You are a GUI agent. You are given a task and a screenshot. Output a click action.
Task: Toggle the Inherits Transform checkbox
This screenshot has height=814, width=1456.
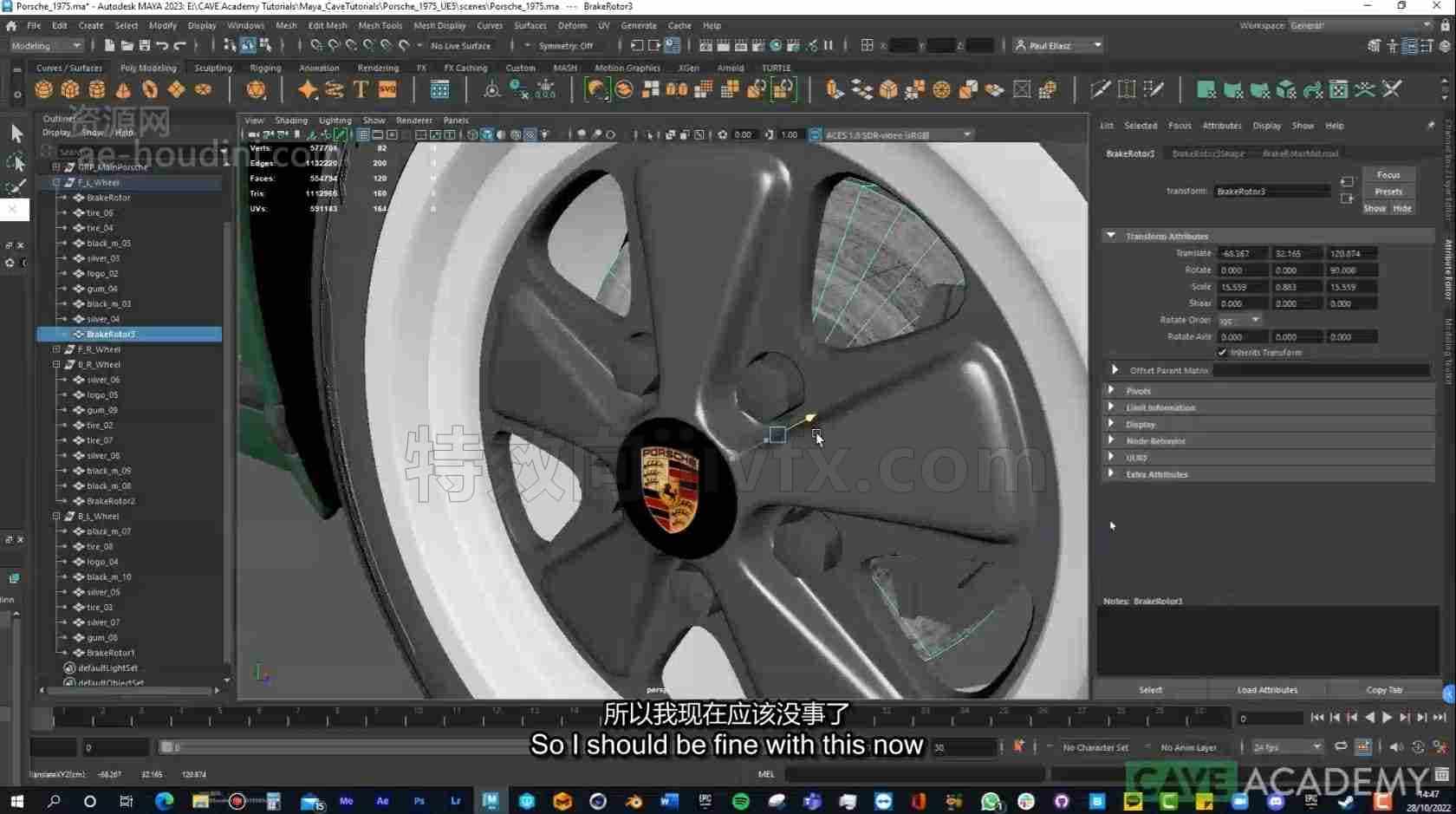pos(1222,353)
